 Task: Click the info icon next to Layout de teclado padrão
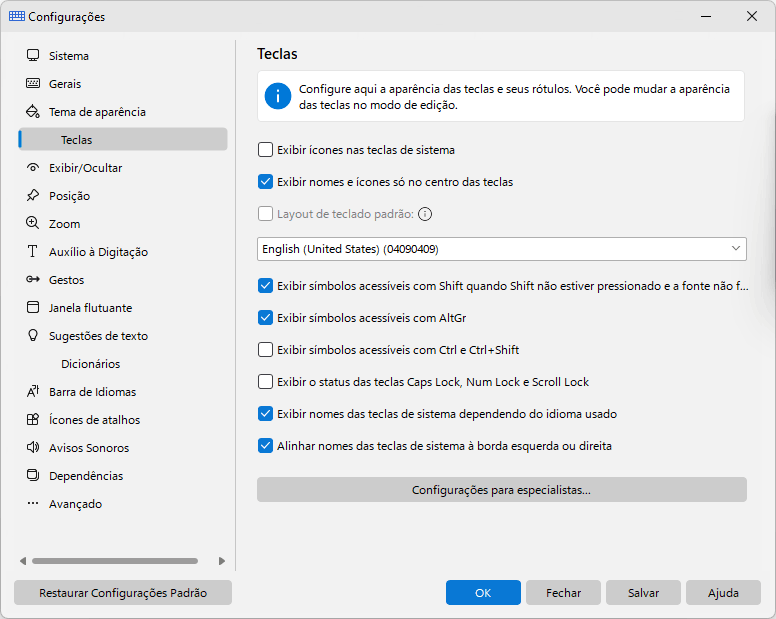click(425, 214)
